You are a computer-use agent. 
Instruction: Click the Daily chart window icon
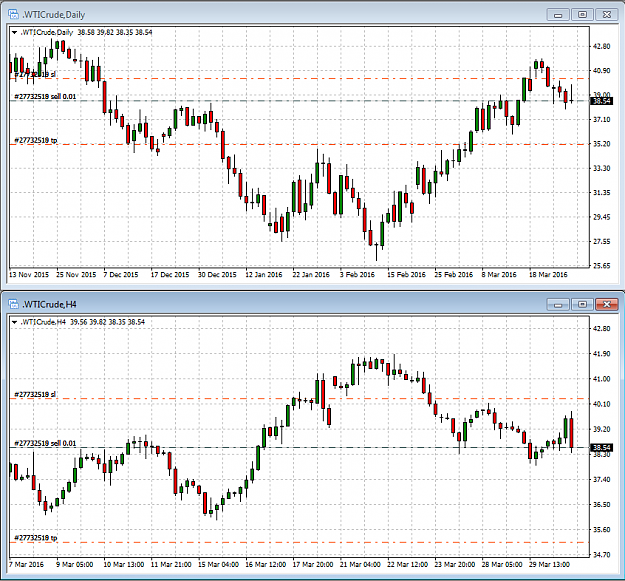(14, 15)
